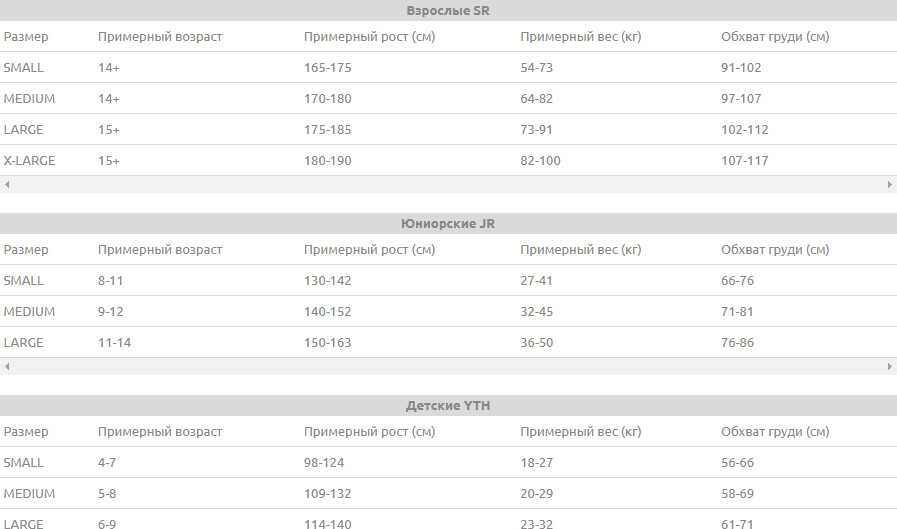Click right scroll arrow under Взрослые SR table
Screen dimensions: 897x529
pos(890,185)
